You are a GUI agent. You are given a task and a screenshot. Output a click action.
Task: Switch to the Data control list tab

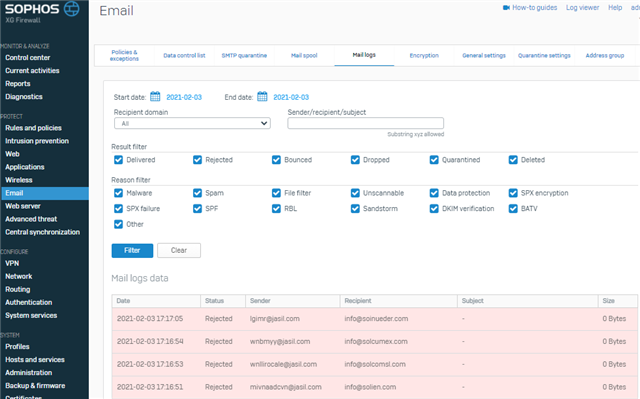pyautogui.click(x=184, y=55)
